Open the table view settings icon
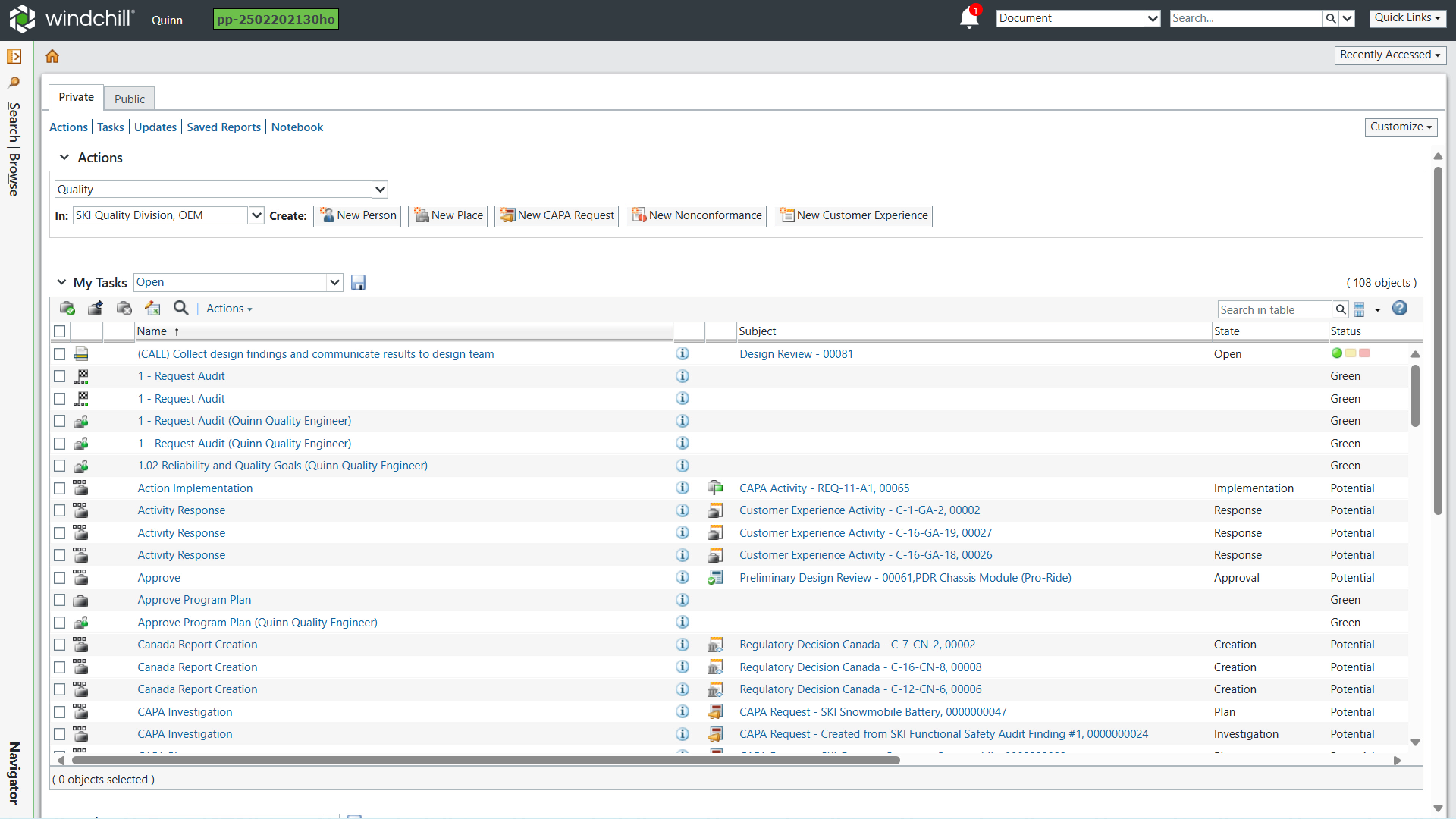The image size is (1456, 819). click(1360, 309)
